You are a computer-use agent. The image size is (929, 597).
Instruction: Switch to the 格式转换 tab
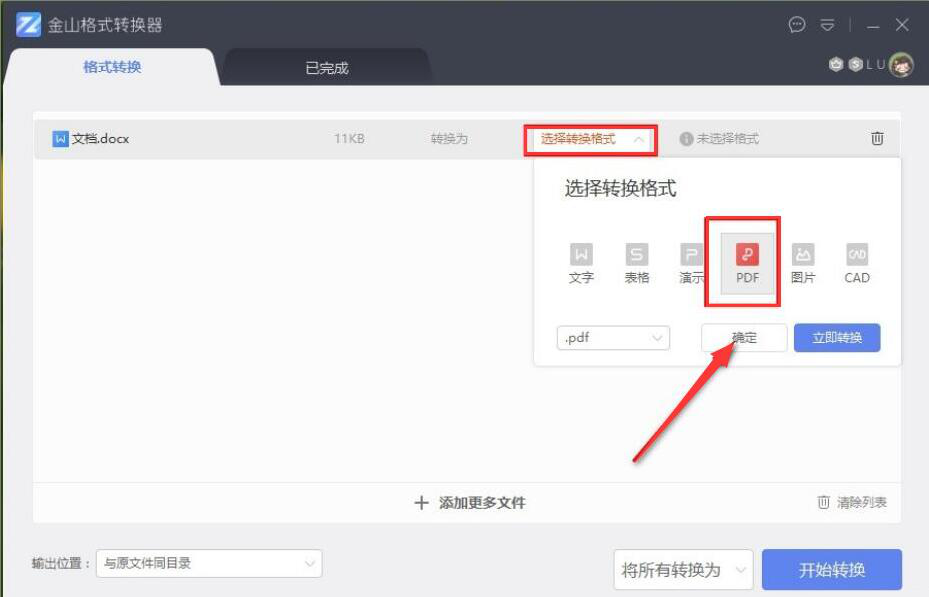coord(112,67)
